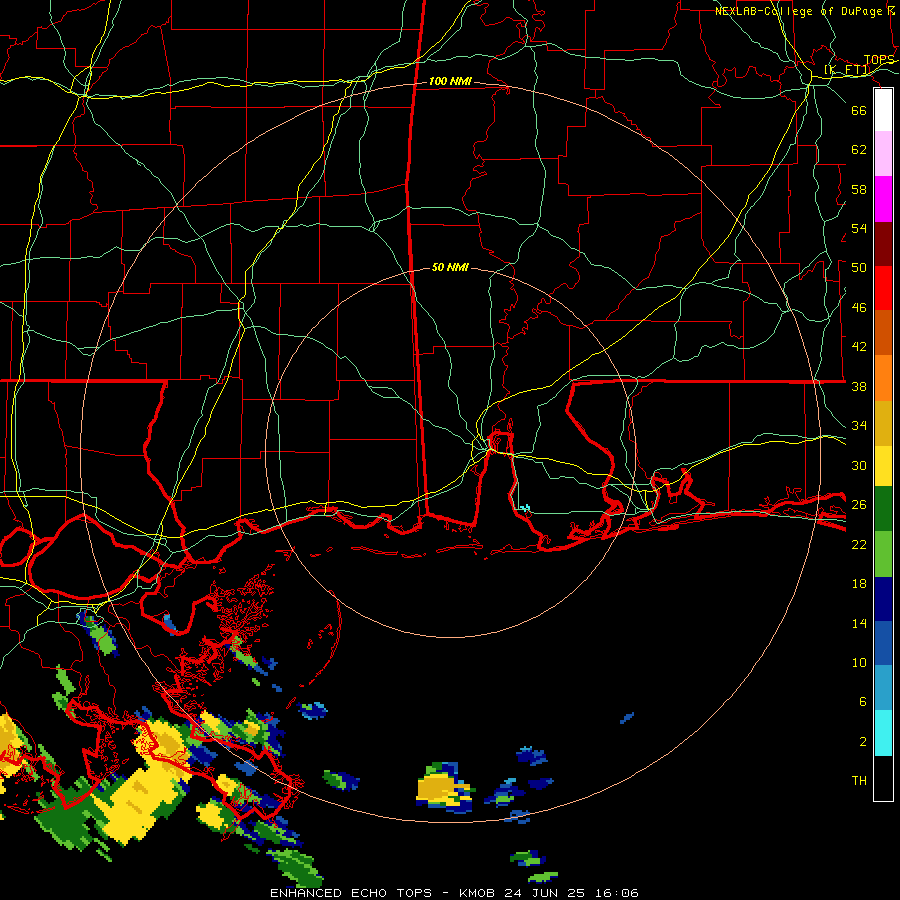Select the 58 legend value
This screenshot has height=900, width=900.
pyautogui.click(x=859, y=189)
